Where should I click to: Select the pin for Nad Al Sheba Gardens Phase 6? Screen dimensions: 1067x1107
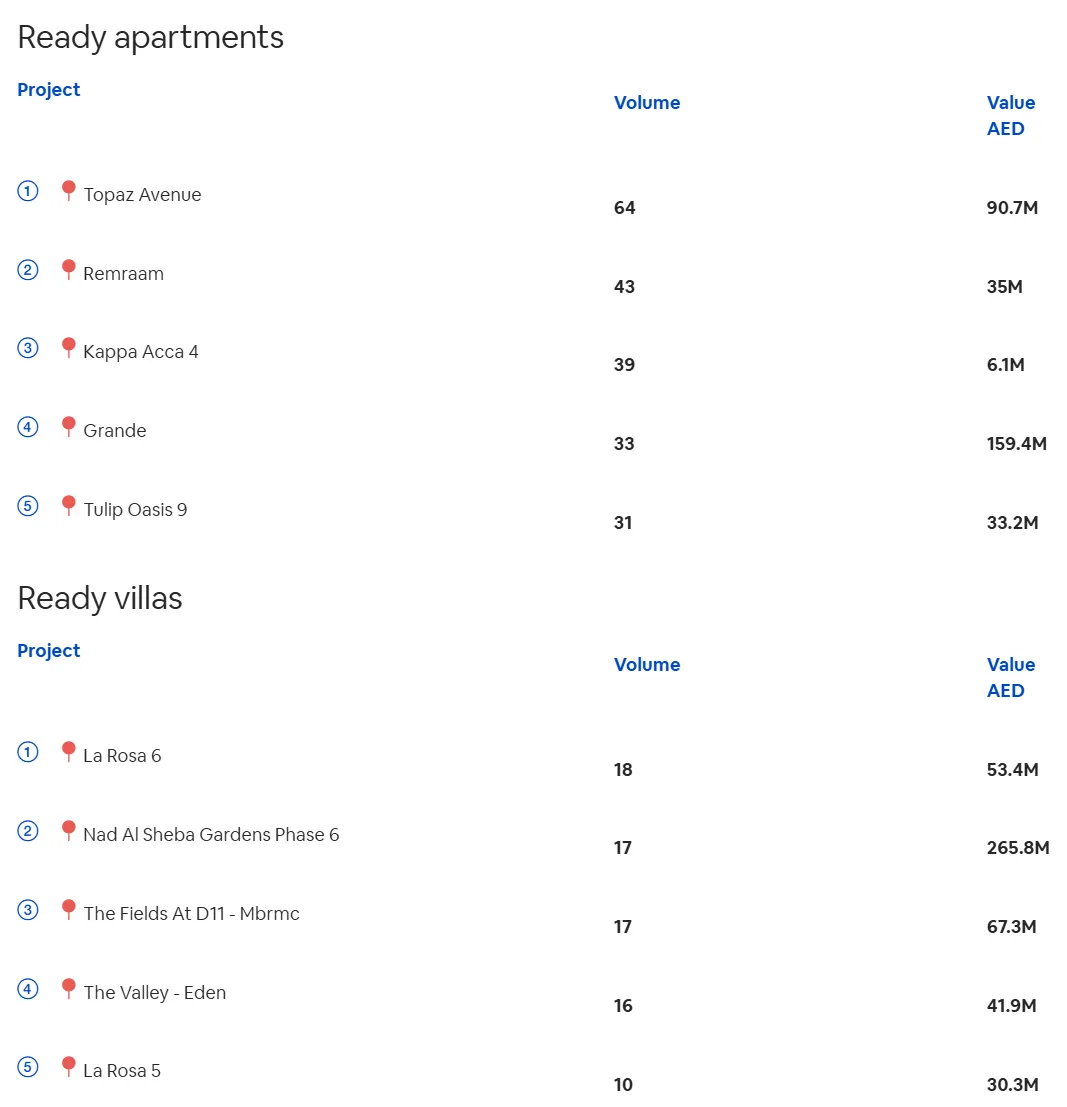click(68, 830)
